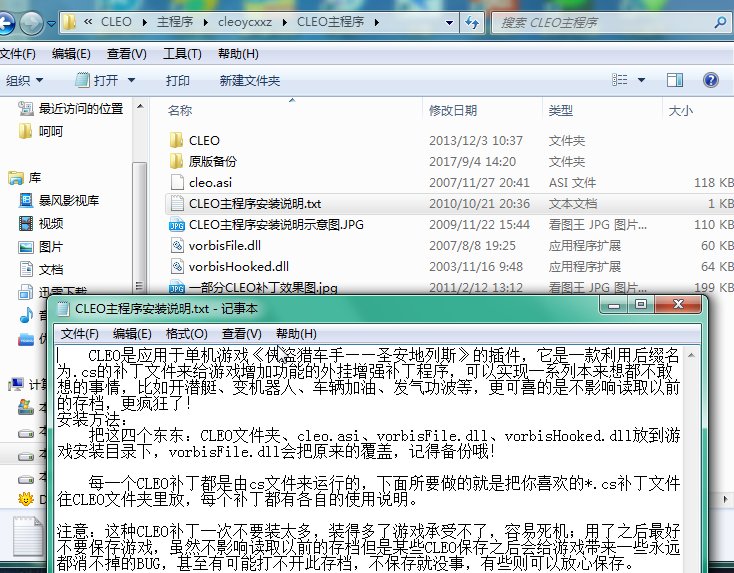
Task: Click the Notepad title bar document icon
Action: click(x=63, y=309)
